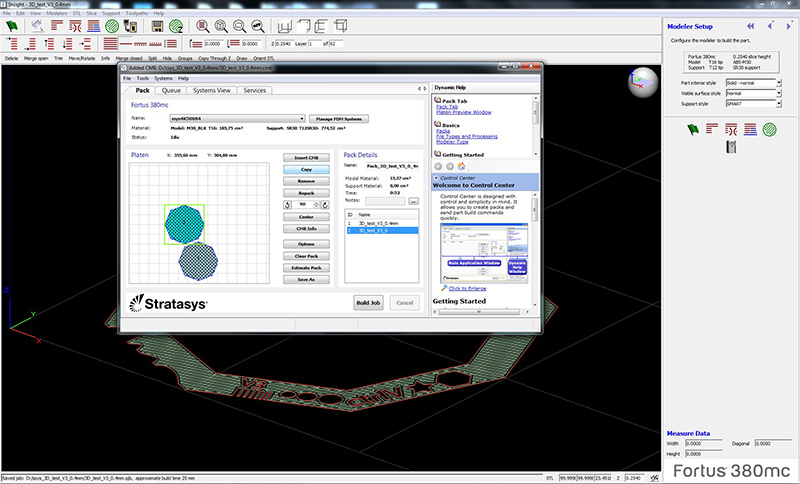Image resolution: width=800 pixels, height=484 pixels.
Task: Click the Repack button
Action: coord(306,193)
